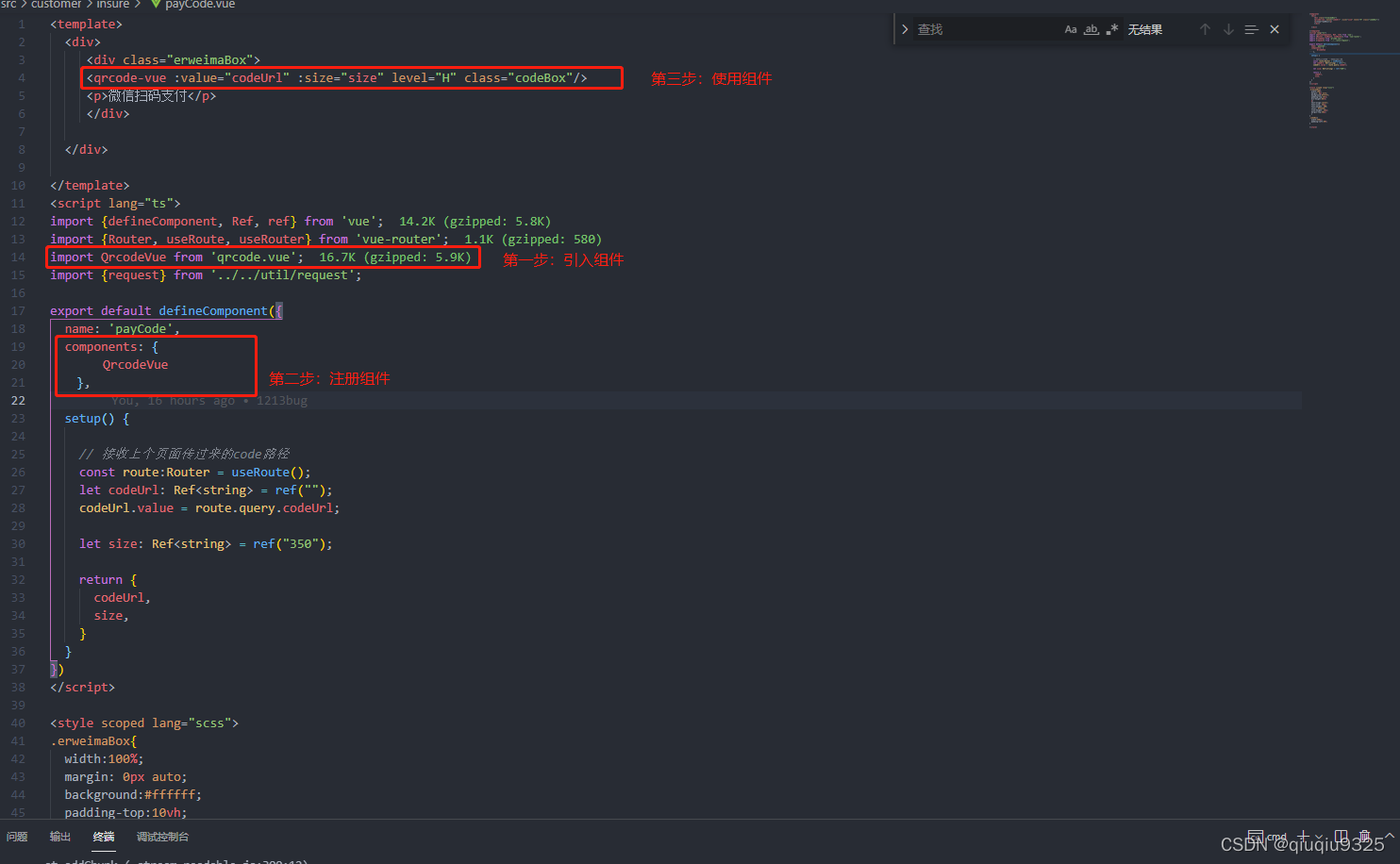This screenshot has height=864, width=1400.
Task: Click '.erweimaBox{' selector on line 41
Action: point(93,740)
